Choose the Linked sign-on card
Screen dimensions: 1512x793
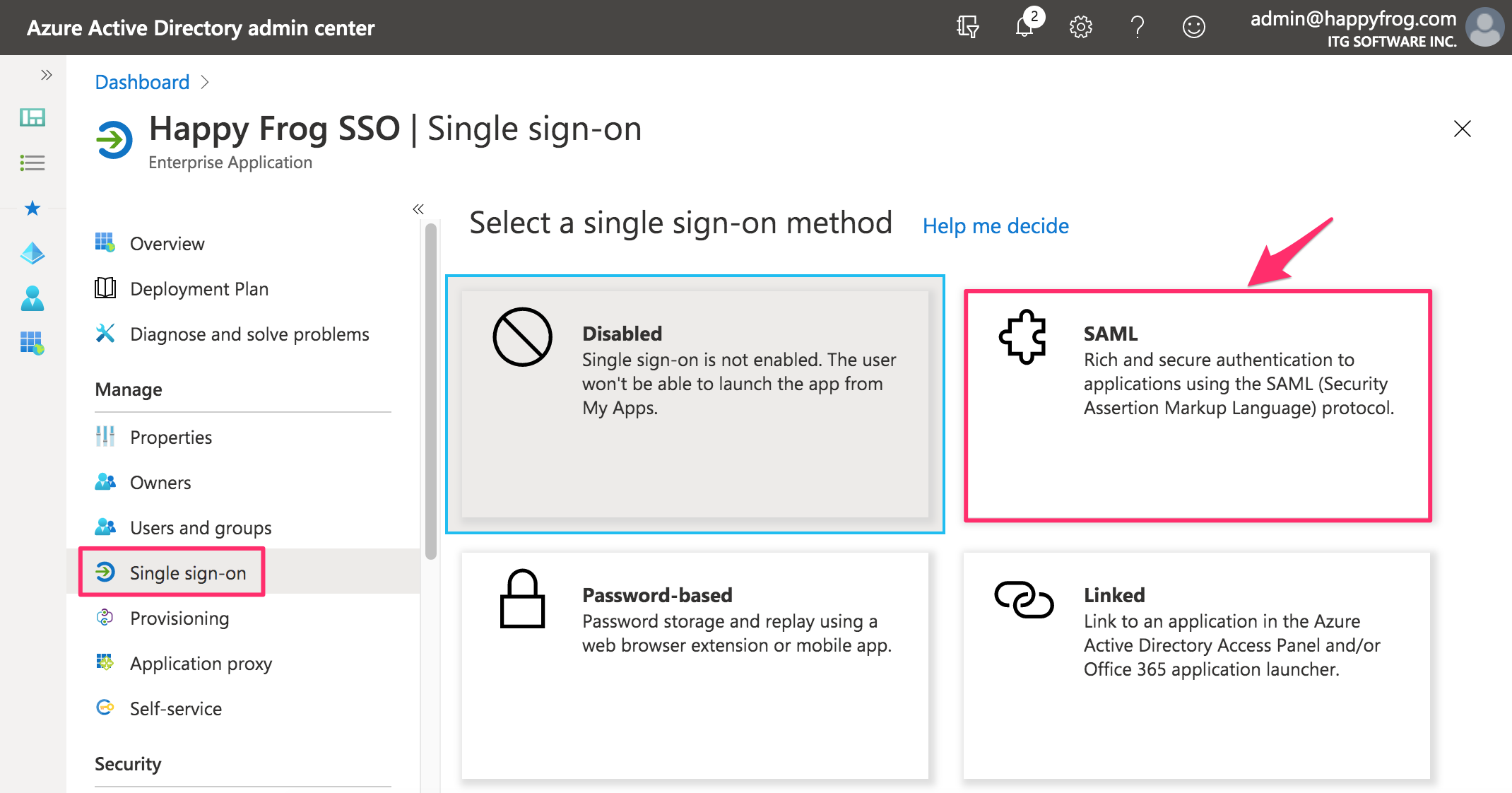1197,666
